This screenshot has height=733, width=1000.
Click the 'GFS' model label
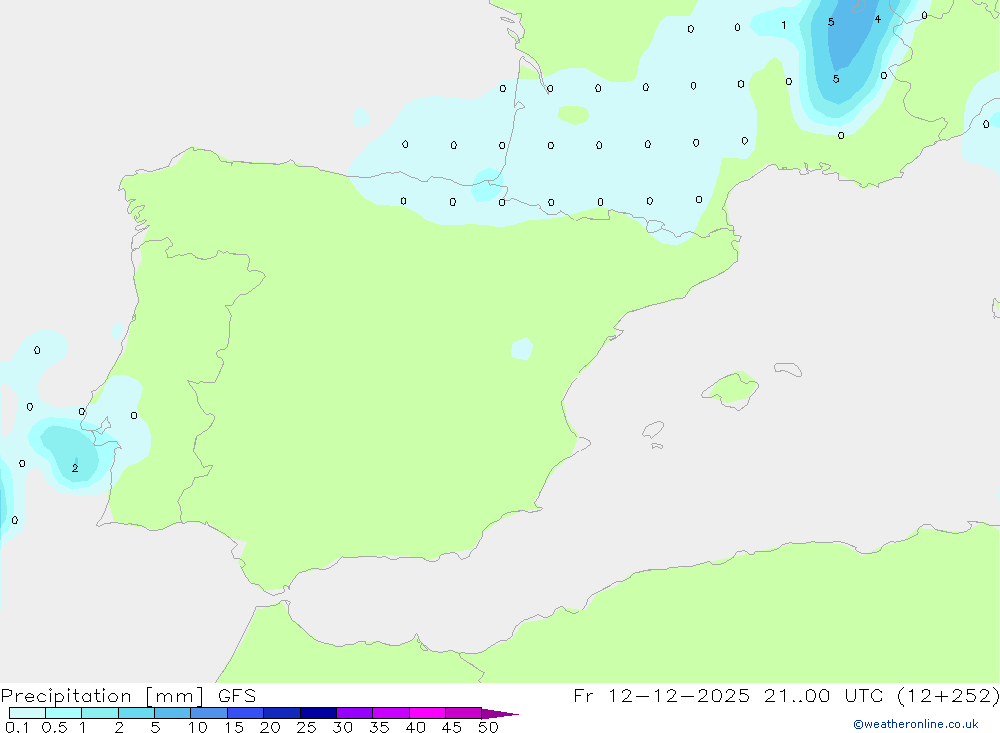tap(237, 696)
